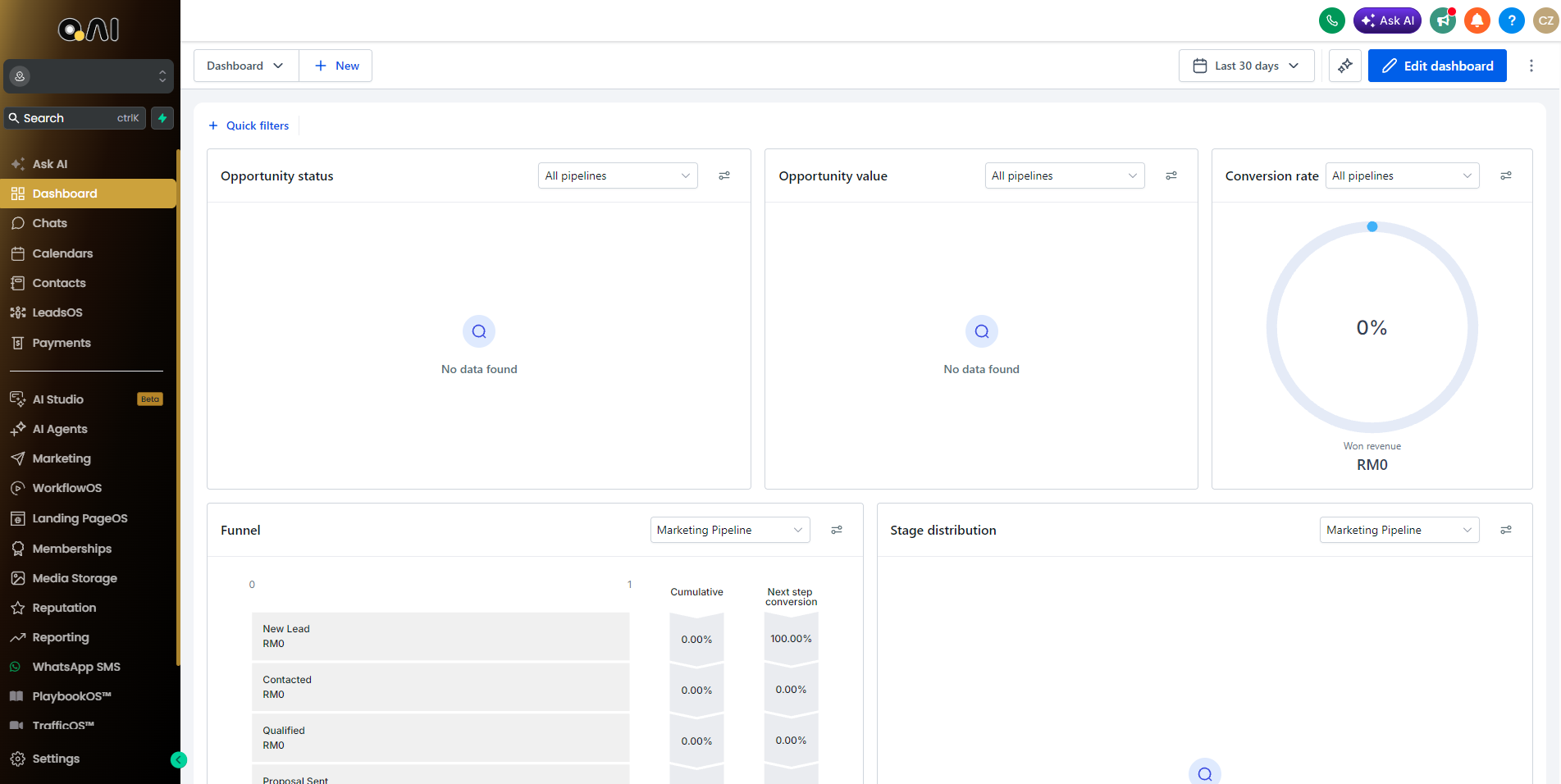Click the sidebar vertical scrollbar
This screenshot has height=784, width=1561.
coord(178,408)
